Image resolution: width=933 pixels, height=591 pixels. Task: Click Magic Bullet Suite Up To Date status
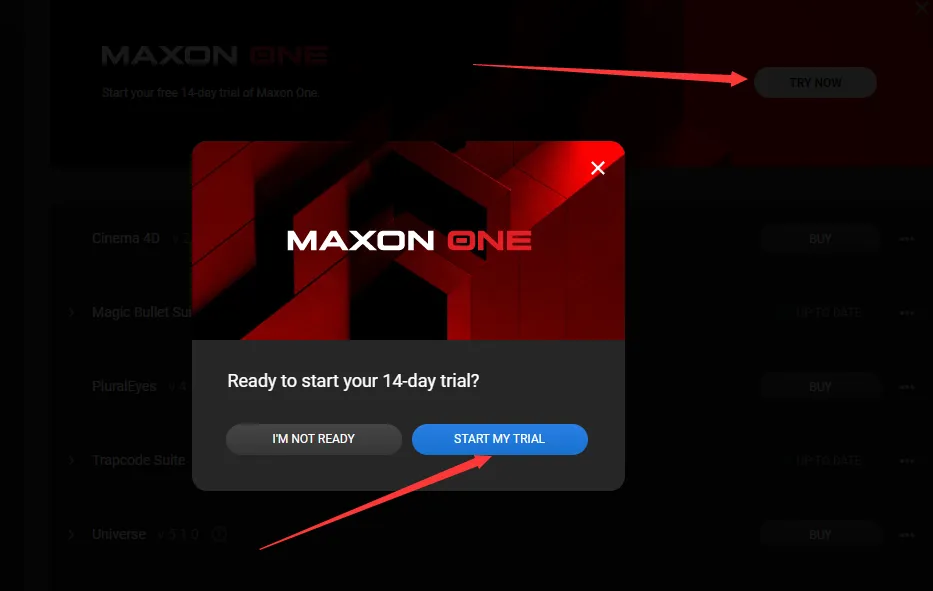pos(828,312)
